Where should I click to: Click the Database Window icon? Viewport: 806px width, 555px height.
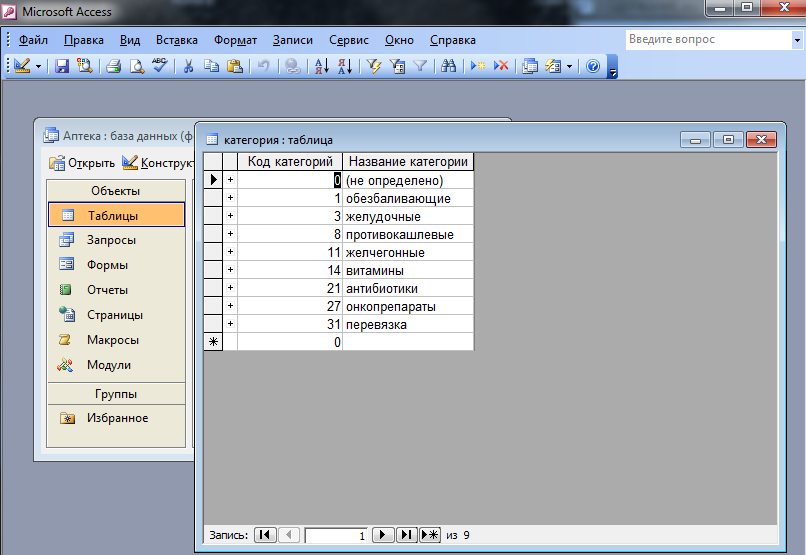click(530, 66)
